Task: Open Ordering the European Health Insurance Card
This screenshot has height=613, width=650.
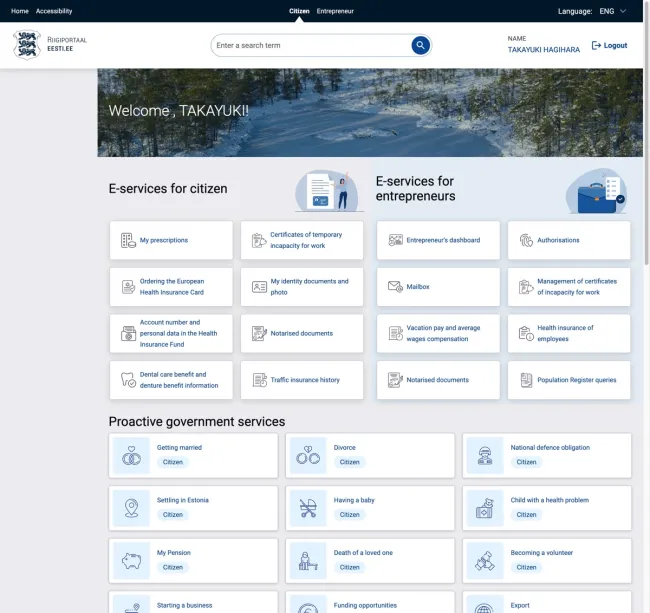Action: pyautogui.click(x=171, y=287)
